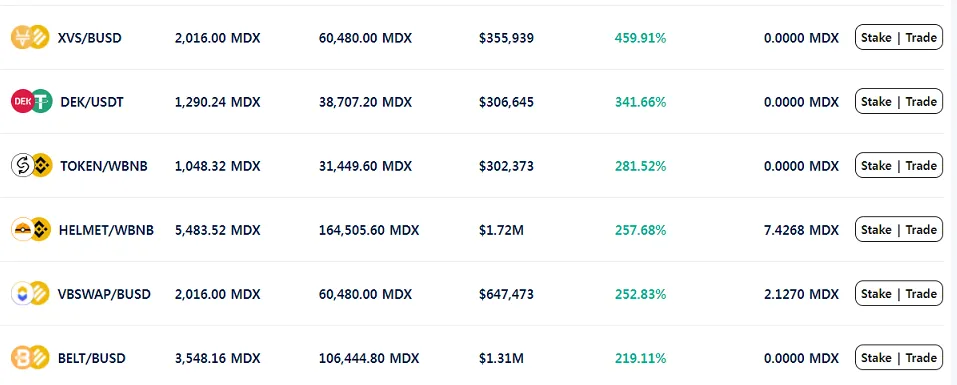
Task: Click the DEK/USDT token pair icon
Action: (x=32, y=101)
